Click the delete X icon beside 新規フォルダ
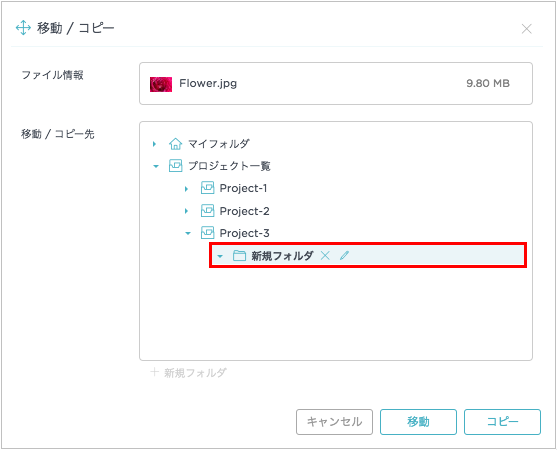This screenshot has width=557, height=450. coord(325,255)
